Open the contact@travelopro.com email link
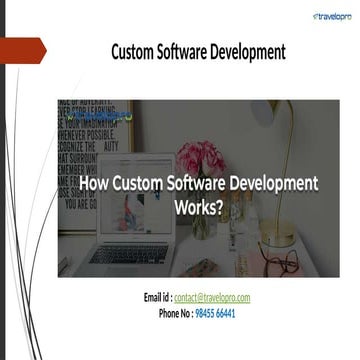 click(212, 298)
